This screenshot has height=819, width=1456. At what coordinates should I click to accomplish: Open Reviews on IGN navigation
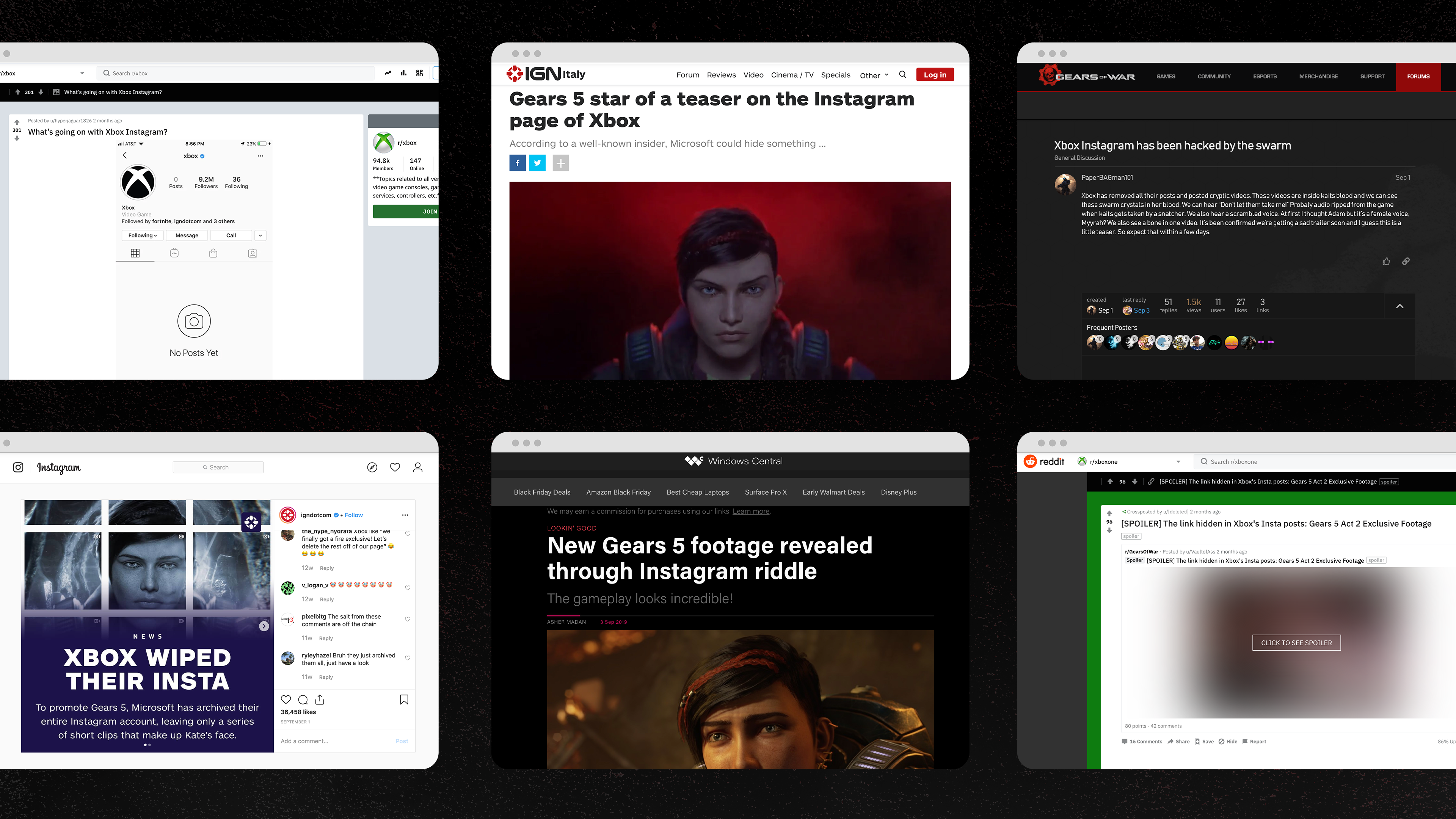[721, 75]
